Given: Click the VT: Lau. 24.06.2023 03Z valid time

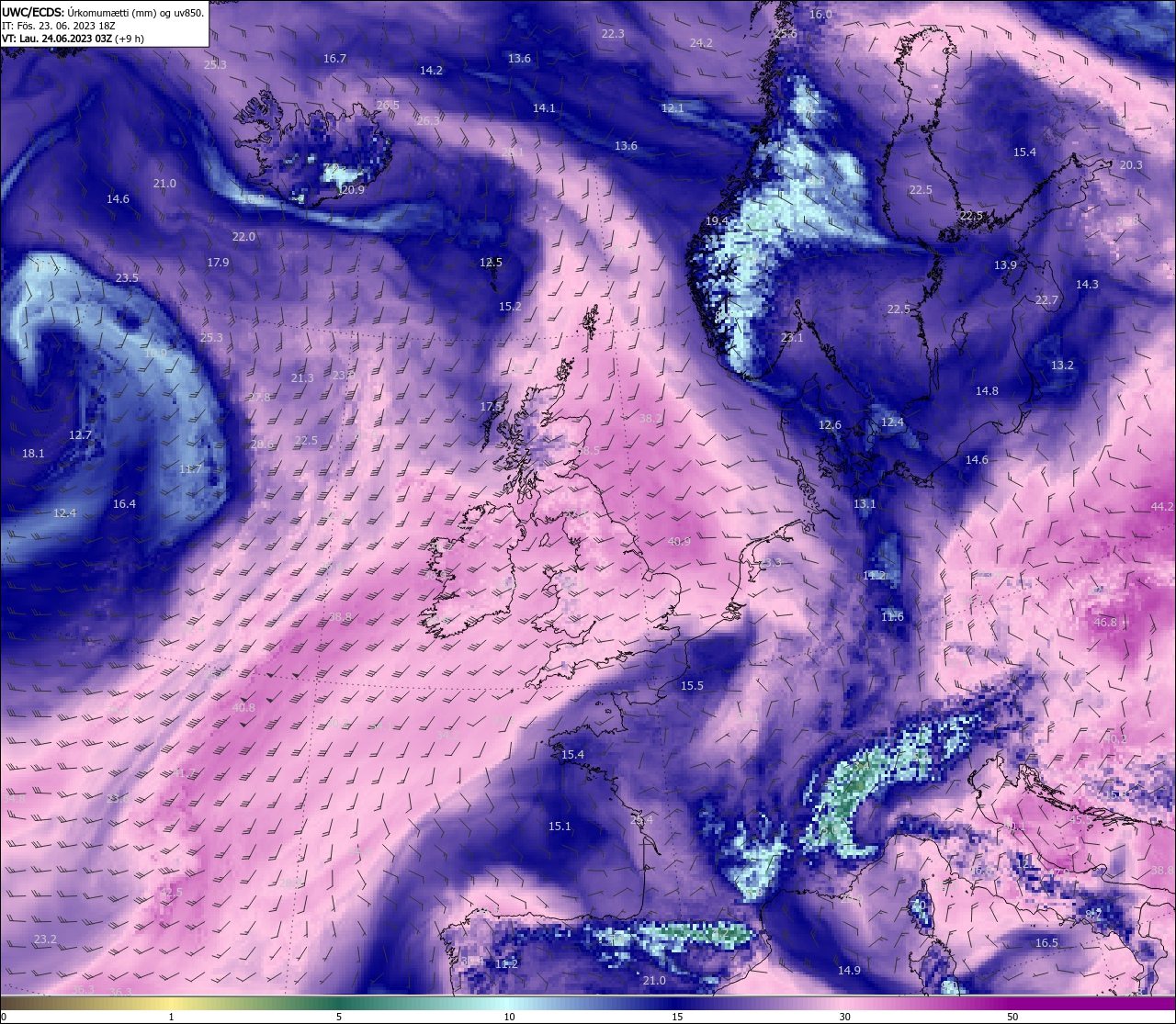Looking at the screenshot, I should pyautogui.click(x=73, y=39).
